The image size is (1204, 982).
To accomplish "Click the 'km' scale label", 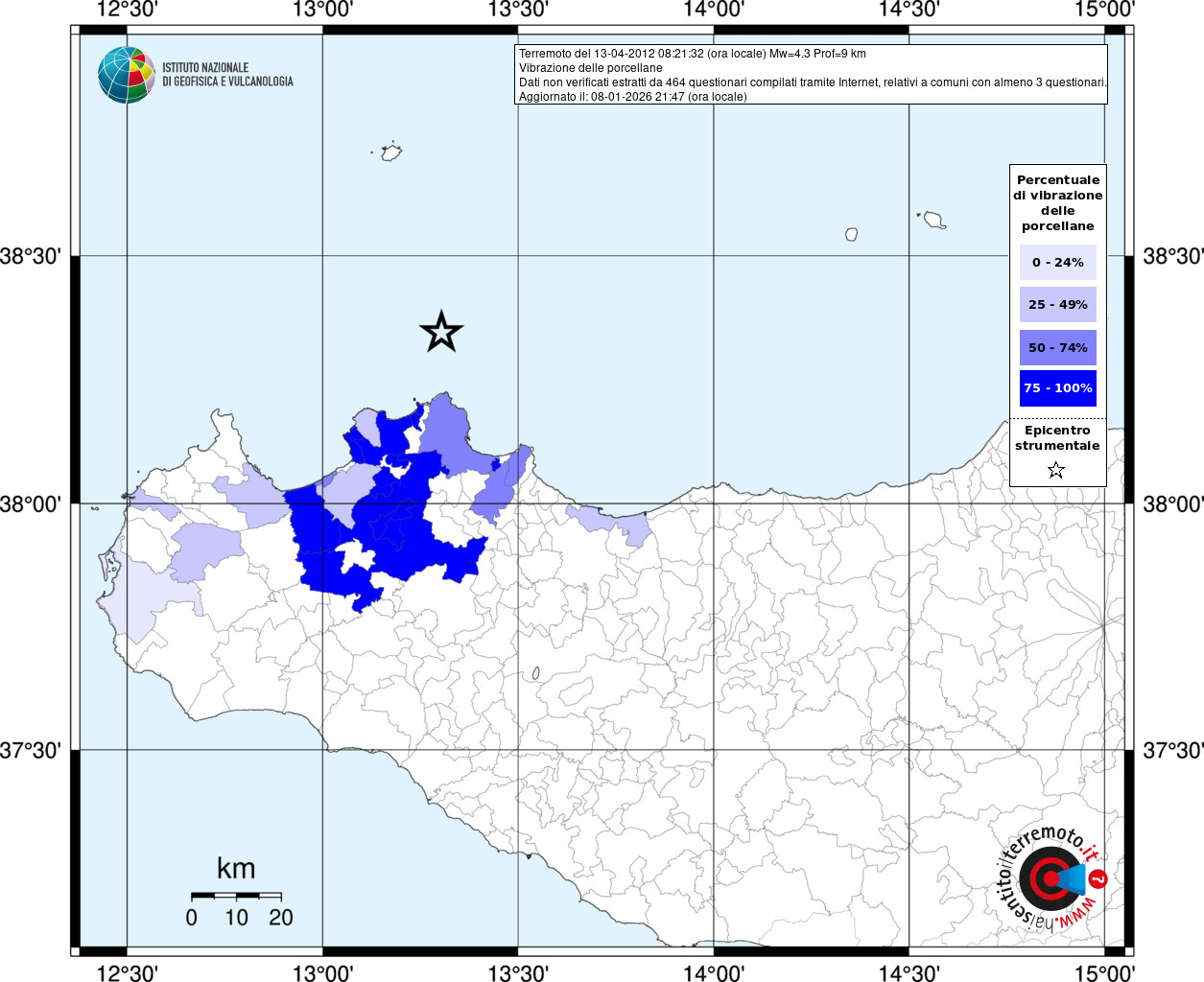I will [236, 869].
